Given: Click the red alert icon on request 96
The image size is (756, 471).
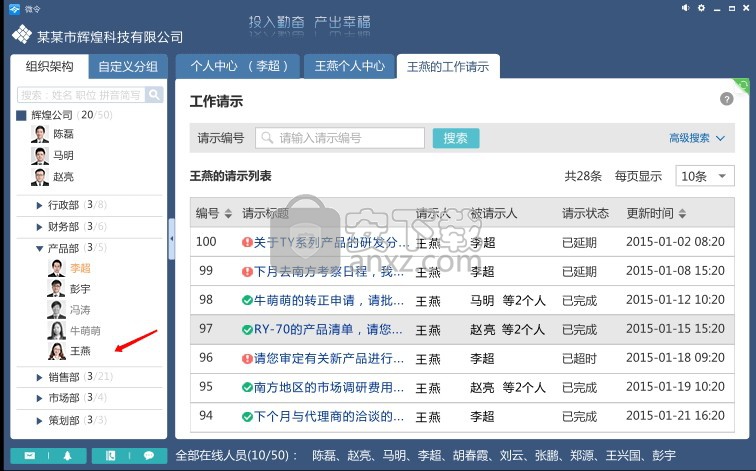Looking at the screenshot, I should pyautogui.click(x=247, y=359).
